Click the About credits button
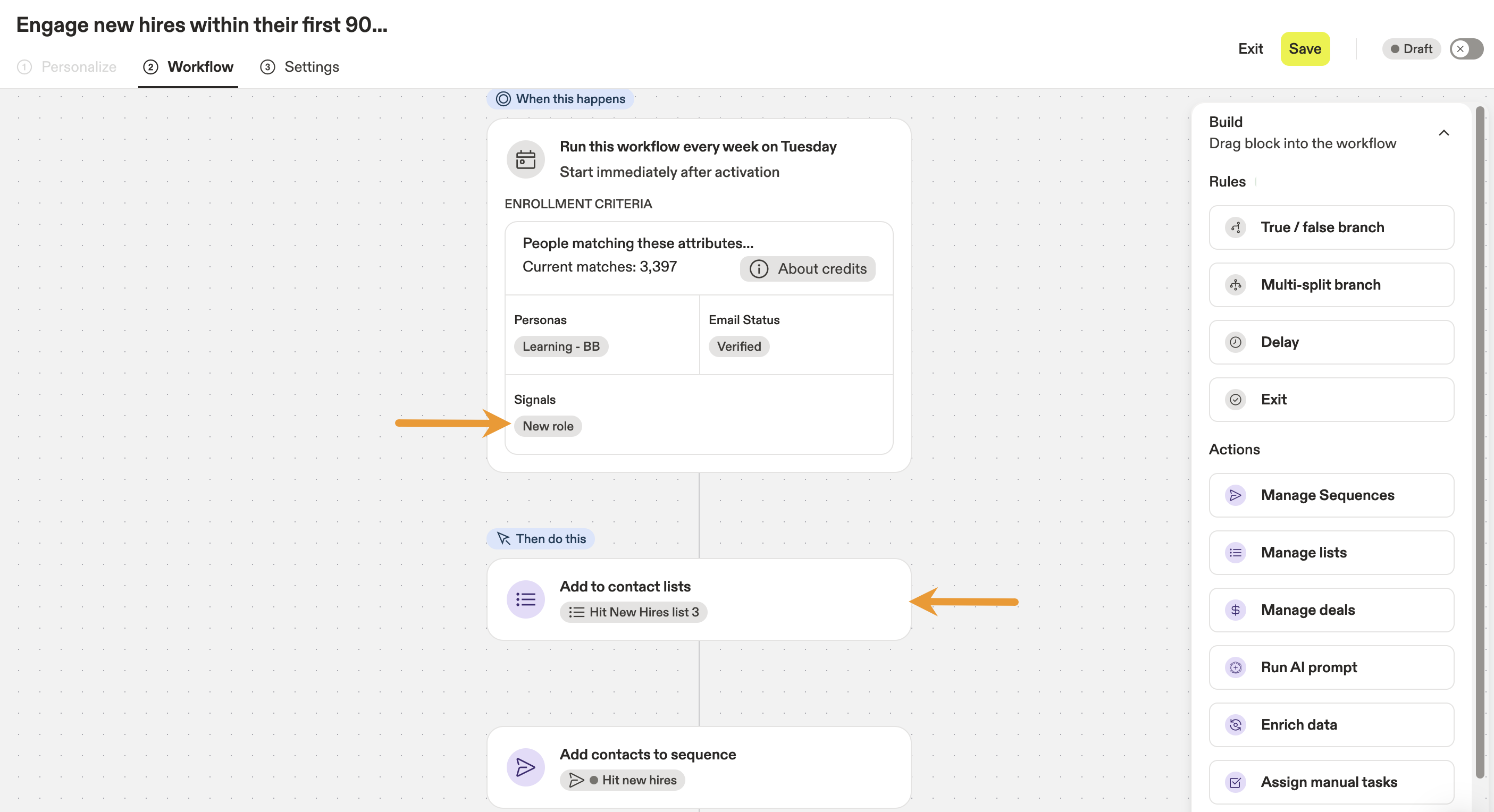This screenshot has width=1494, height=812. tap(807, 268)
